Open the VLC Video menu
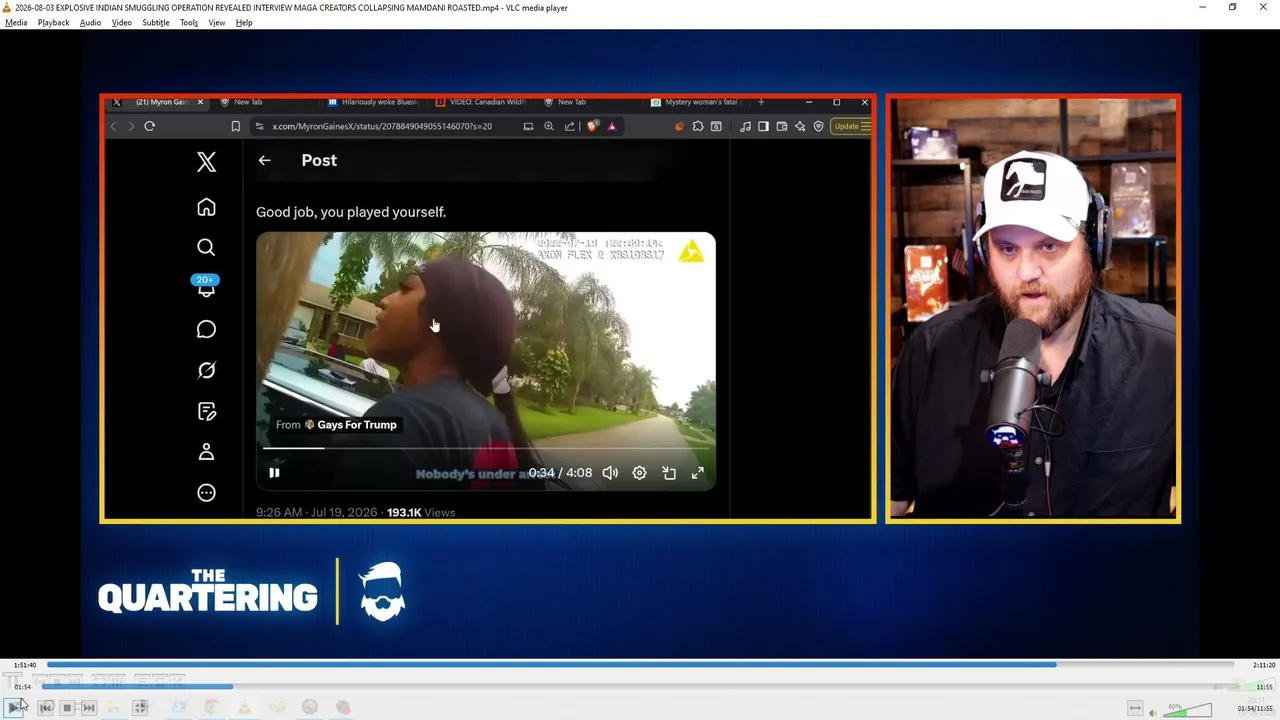 (x=121, y=22)
